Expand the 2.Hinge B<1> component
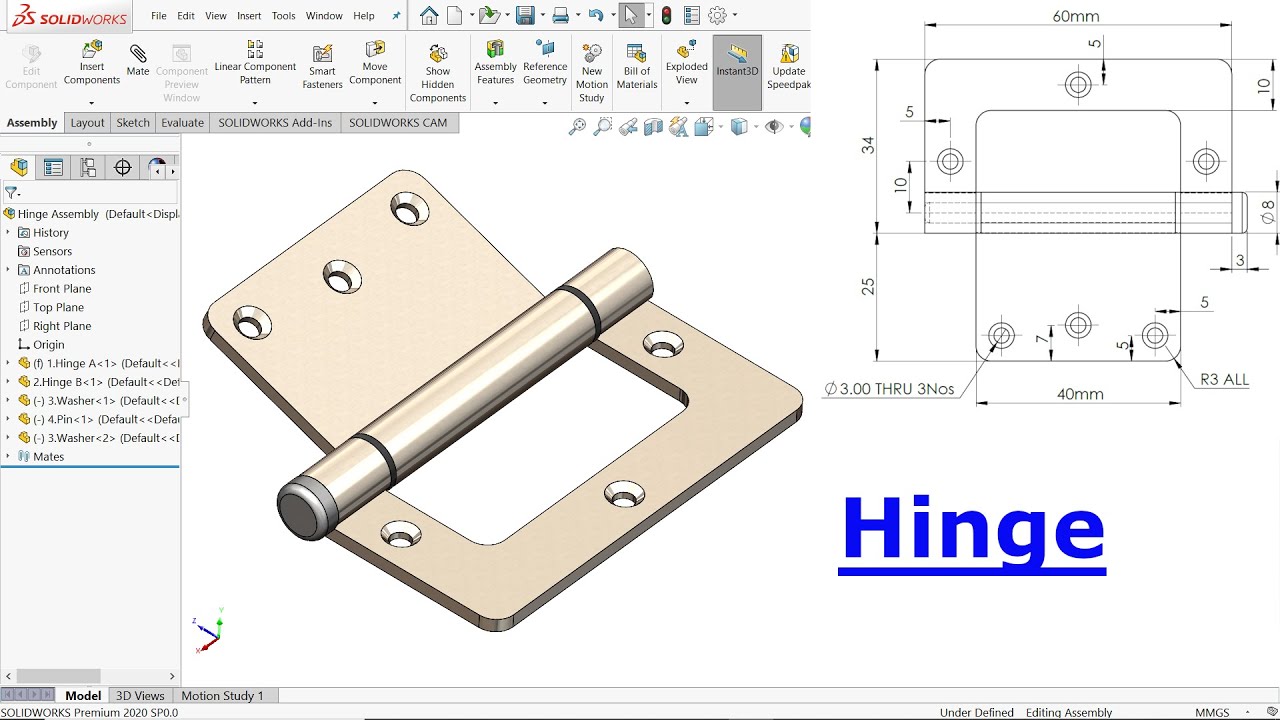Screen dimensions: 1280x720 point(8,382)
